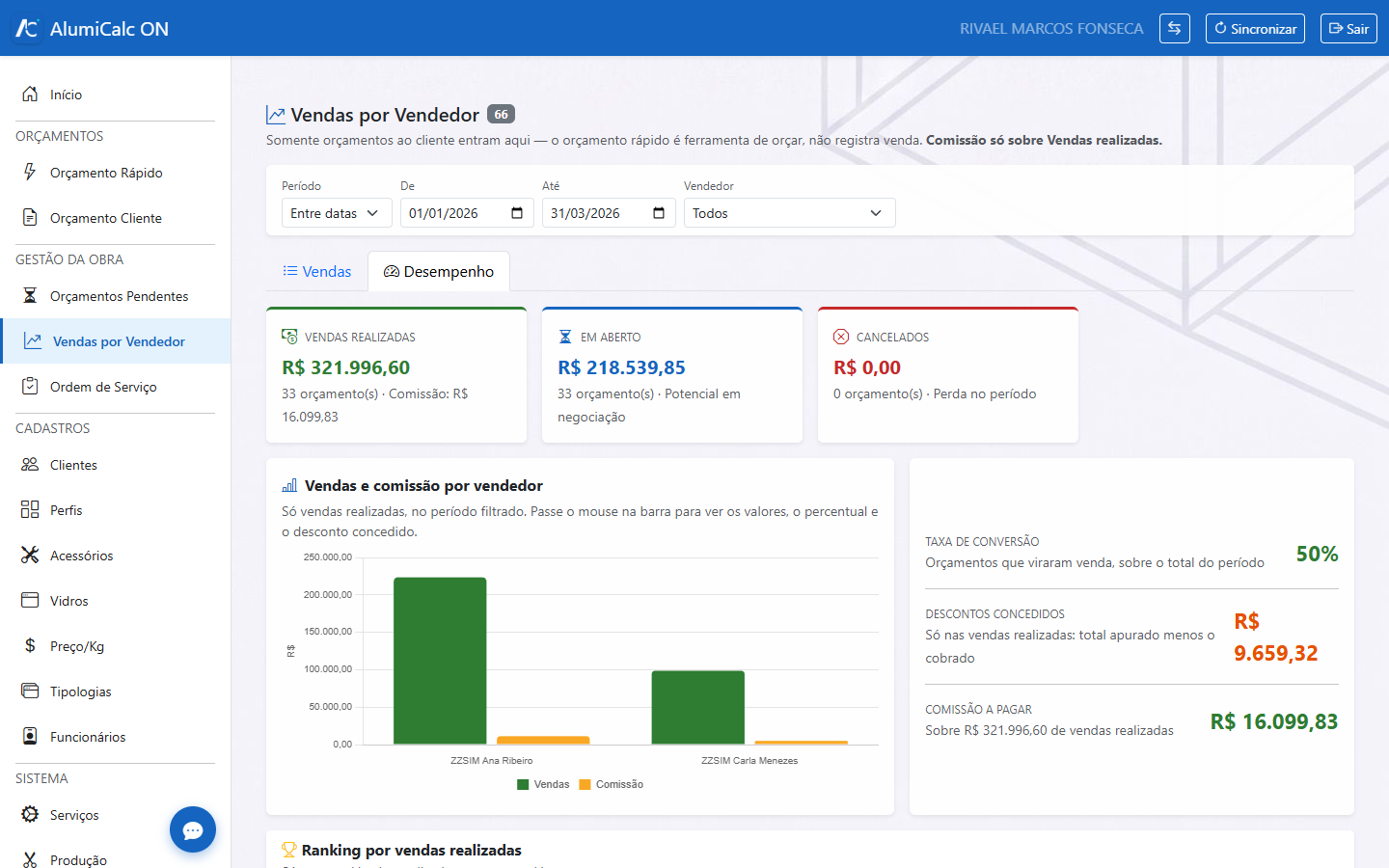This screenshot has width=1389, height=868.
Task: Open the Período dropdown 'Entre datas'
Action: [337, 213]
